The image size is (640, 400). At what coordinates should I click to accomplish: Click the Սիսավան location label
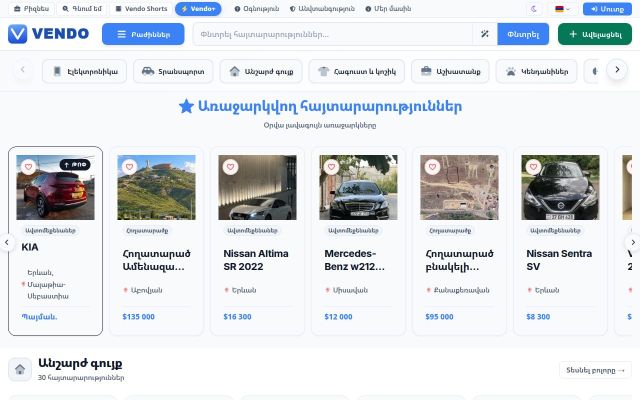click(x=350, y=290)
